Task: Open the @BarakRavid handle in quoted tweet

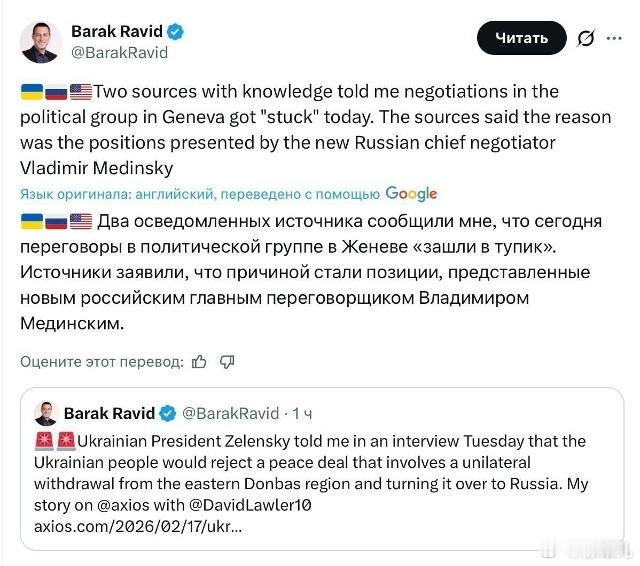Action: click(x=231, y=413)
